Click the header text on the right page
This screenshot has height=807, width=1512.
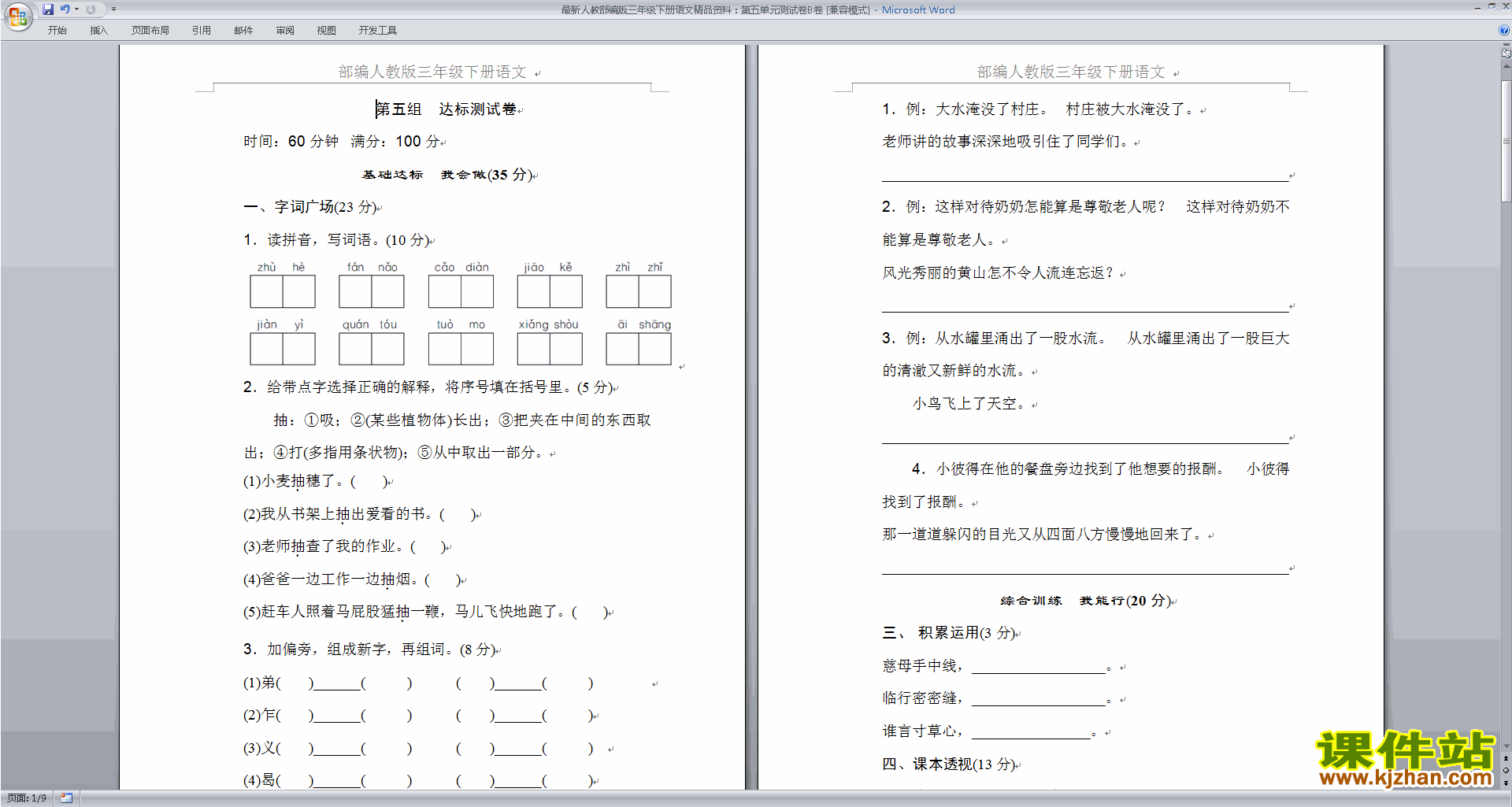1071,72
